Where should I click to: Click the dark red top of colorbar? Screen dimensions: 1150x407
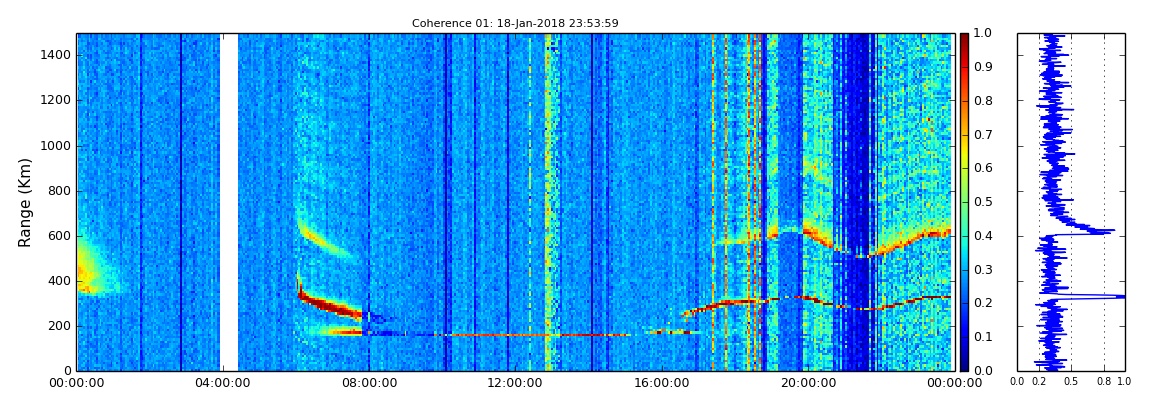[964, 40]
